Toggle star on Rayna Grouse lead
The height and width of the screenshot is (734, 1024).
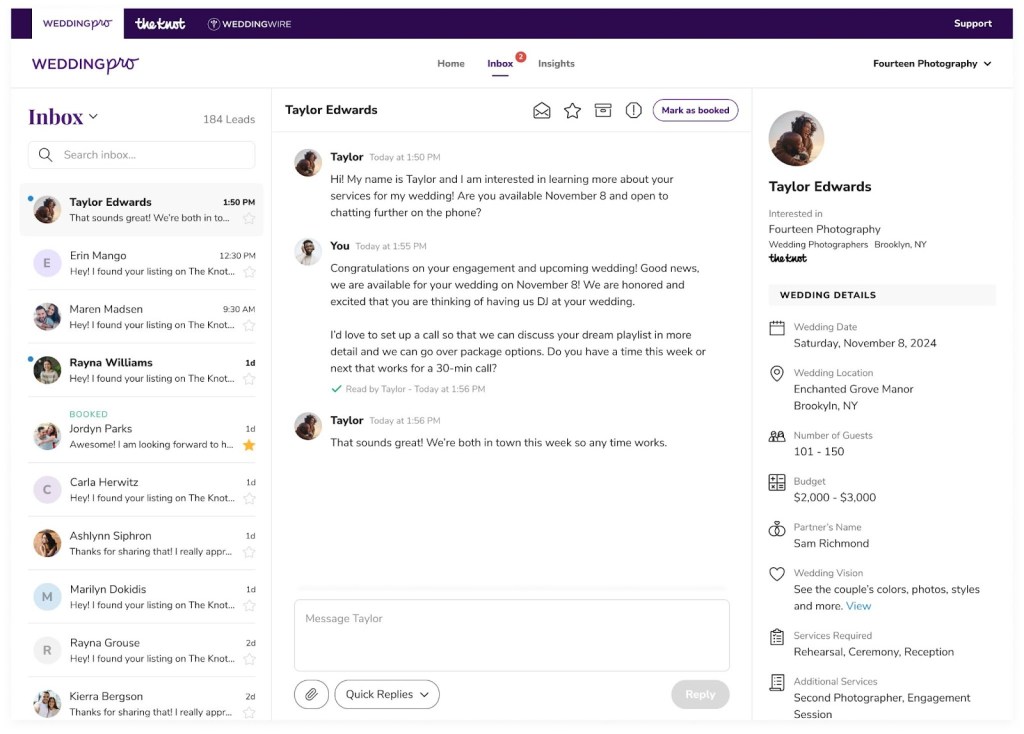(249, 659)
